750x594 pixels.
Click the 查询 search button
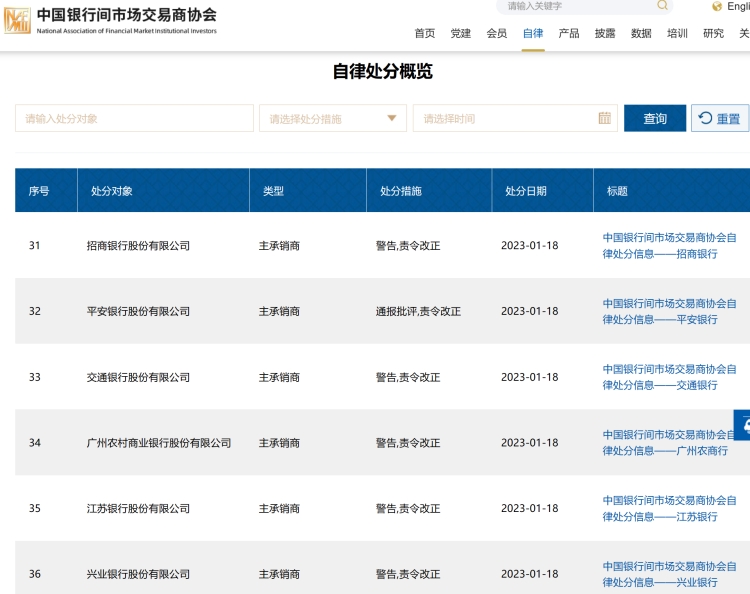[x=655, y=118]
